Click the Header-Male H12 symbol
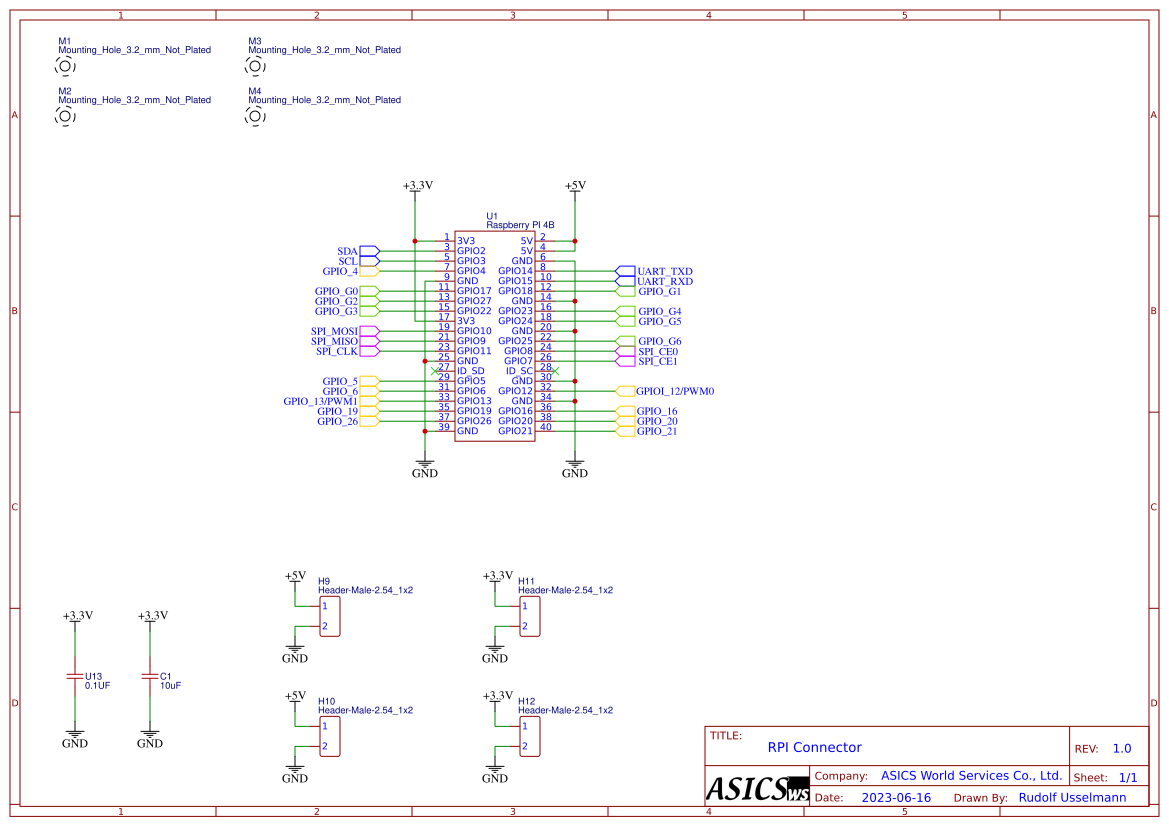Screen dimensions: 1169x827 click(532, 736)
